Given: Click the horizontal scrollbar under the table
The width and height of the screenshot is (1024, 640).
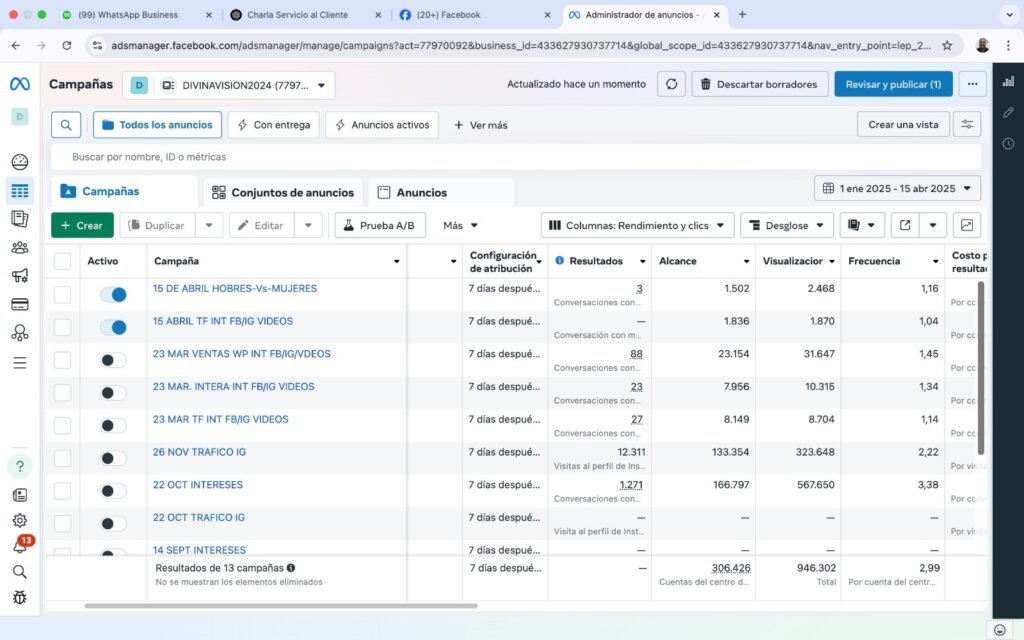Looking at the screenshot, I should tap(281, 606).
